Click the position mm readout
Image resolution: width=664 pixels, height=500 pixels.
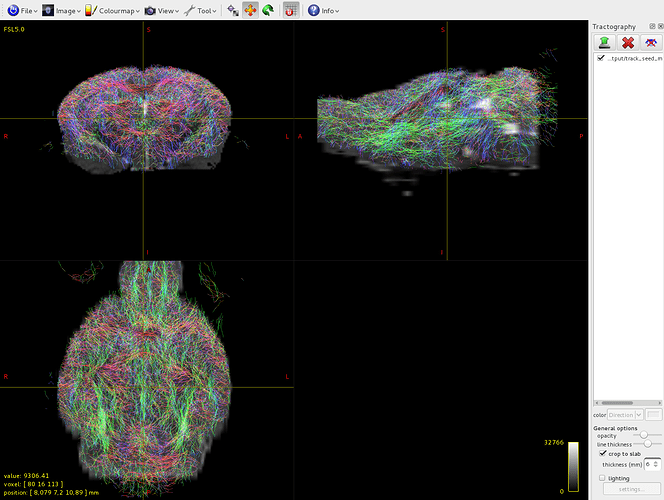[51, 492]
